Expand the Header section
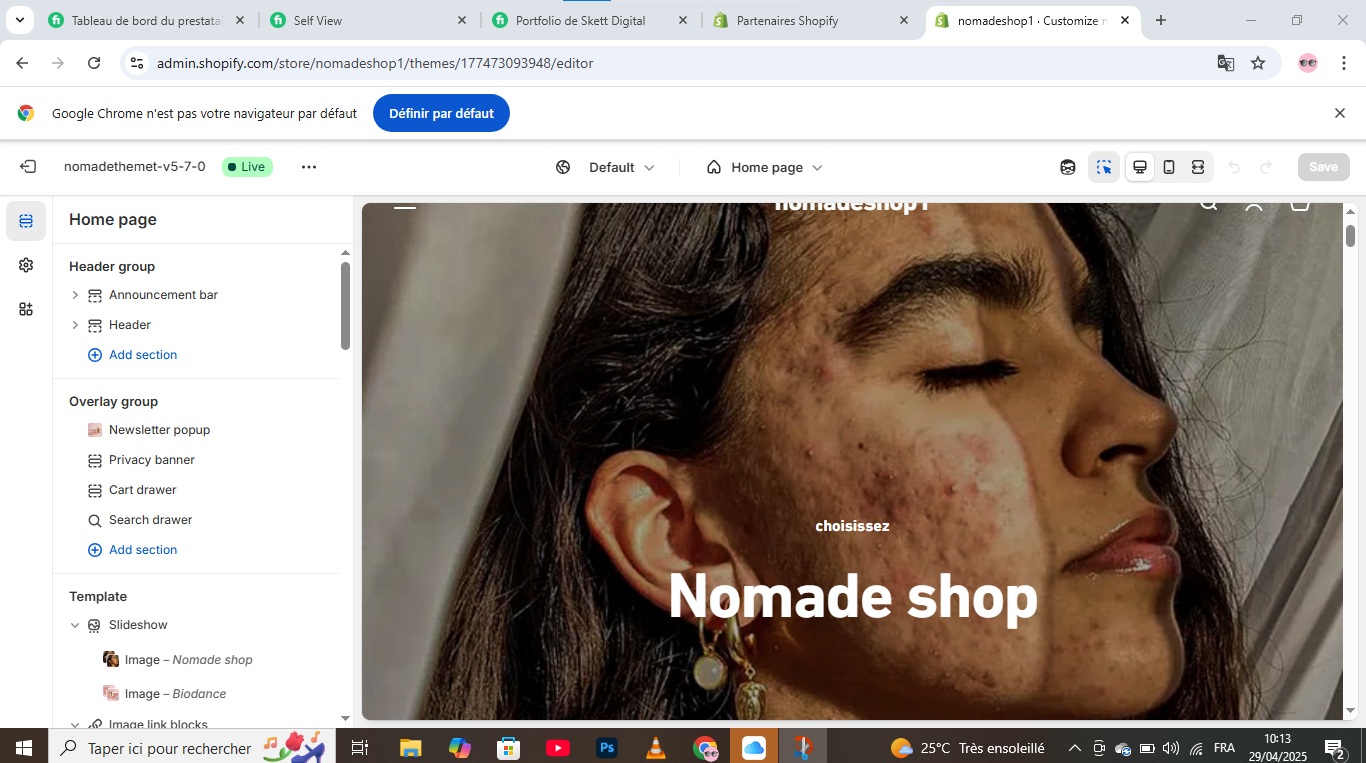1366x763 pixels. 75,325
